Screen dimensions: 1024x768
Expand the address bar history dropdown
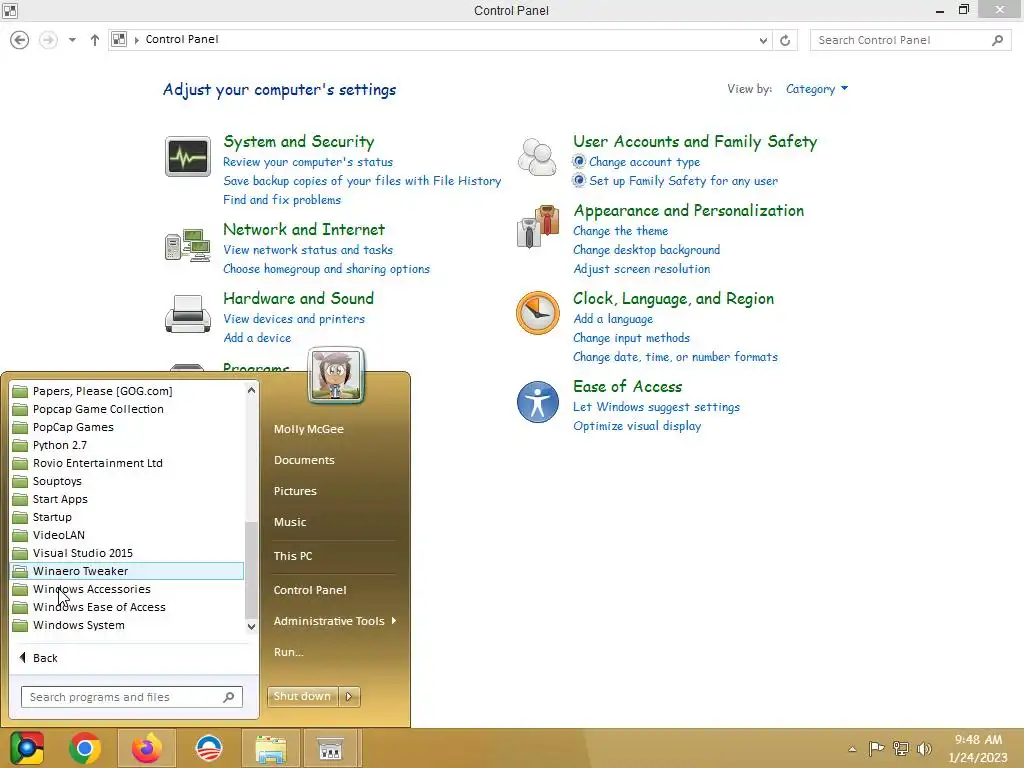tap(763, 40)
